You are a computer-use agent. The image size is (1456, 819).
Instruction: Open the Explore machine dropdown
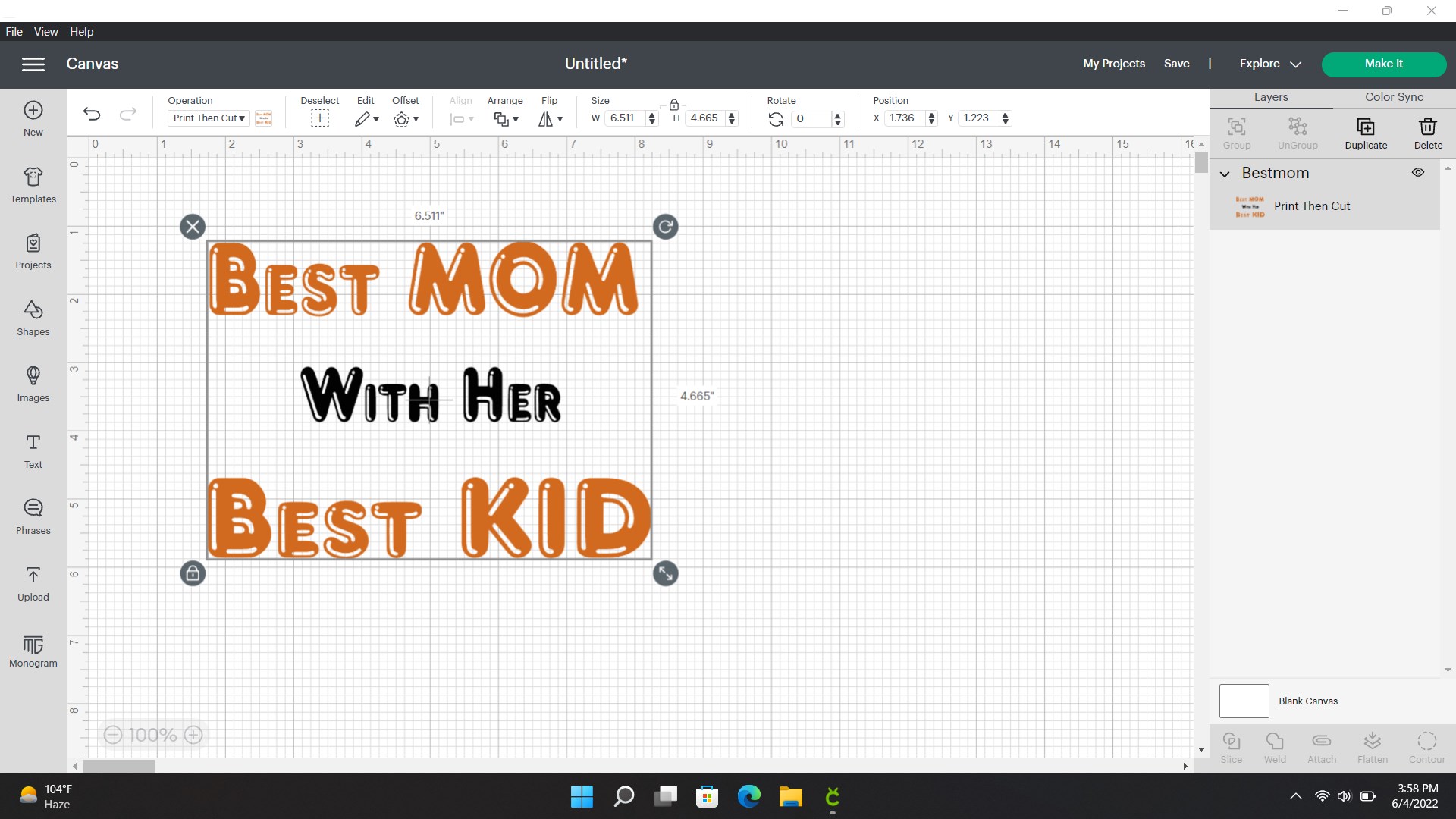[1270, 64]
